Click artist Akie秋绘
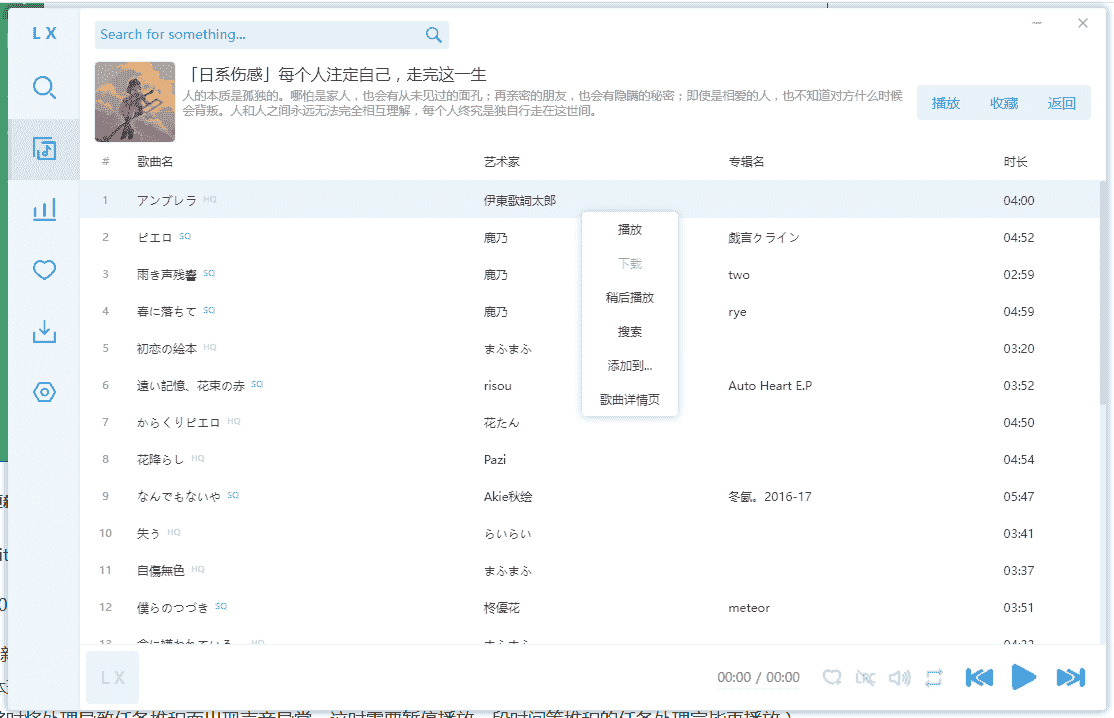The width and height of the screenshot is (1114, 718). click(508, 496)
